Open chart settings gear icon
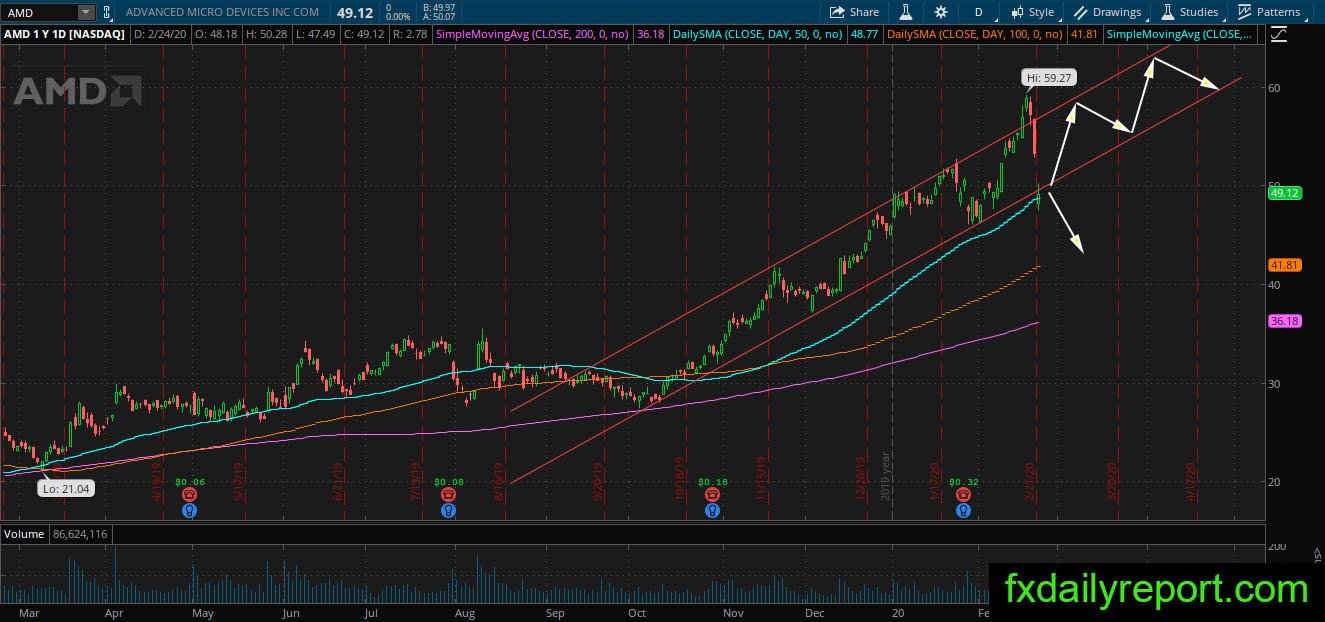 941,12
